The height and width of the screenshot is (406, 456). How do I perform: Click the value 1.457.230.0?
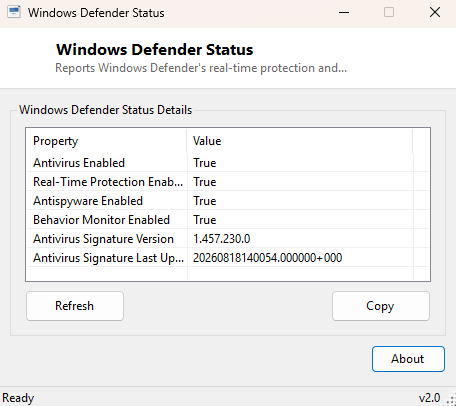(x=222, y=239)
